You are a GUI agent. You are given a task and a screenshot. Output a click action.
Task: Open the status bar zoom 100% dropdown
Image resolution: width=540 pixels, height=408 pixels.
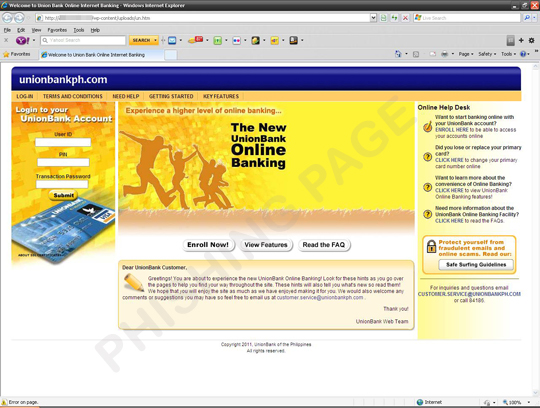click(529, 402)
